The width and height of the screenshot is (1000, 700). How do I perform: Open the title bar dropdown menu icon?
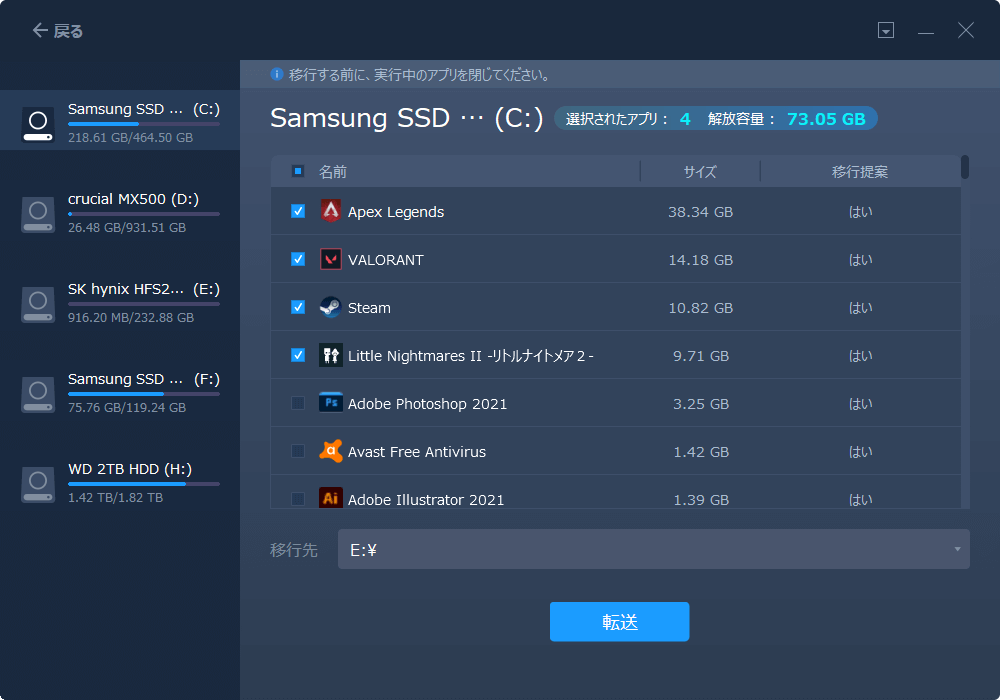(886, 30)
